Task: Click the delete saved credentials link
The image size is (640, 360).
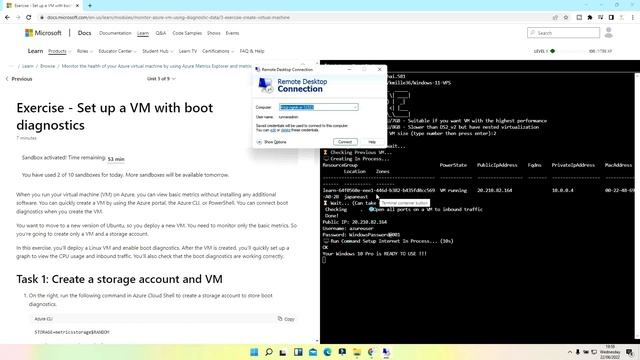Action: coord(285,130)
